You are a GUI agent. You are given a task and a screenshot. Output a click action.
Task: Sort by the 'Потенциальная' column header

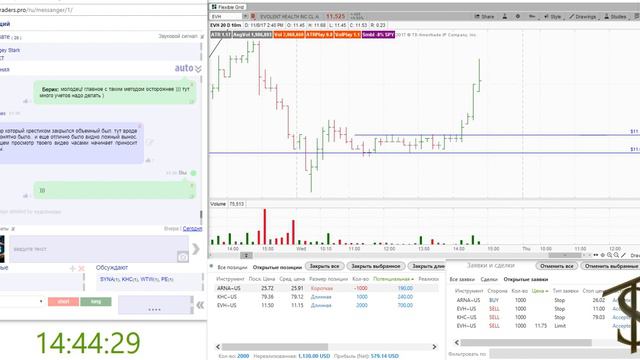point(393,279)
